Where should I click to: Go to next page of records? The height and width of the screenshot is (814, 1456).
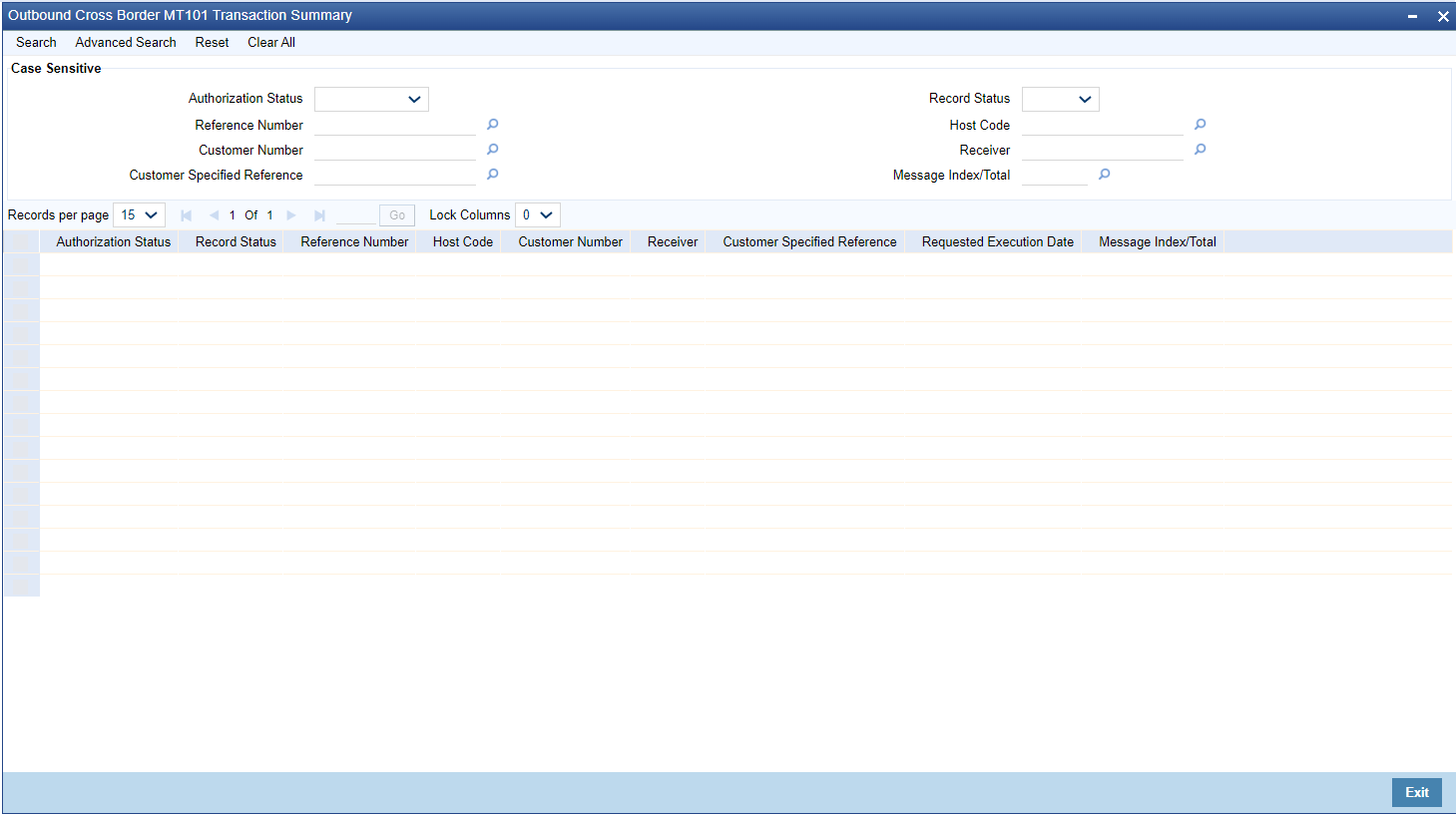coord(291,215)
